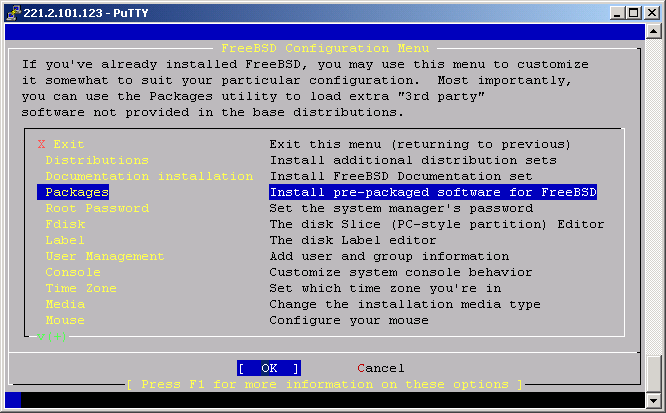Click text "Configure your mouse"
The height and width of the screenshot is (413, 666).
(349, 320)
